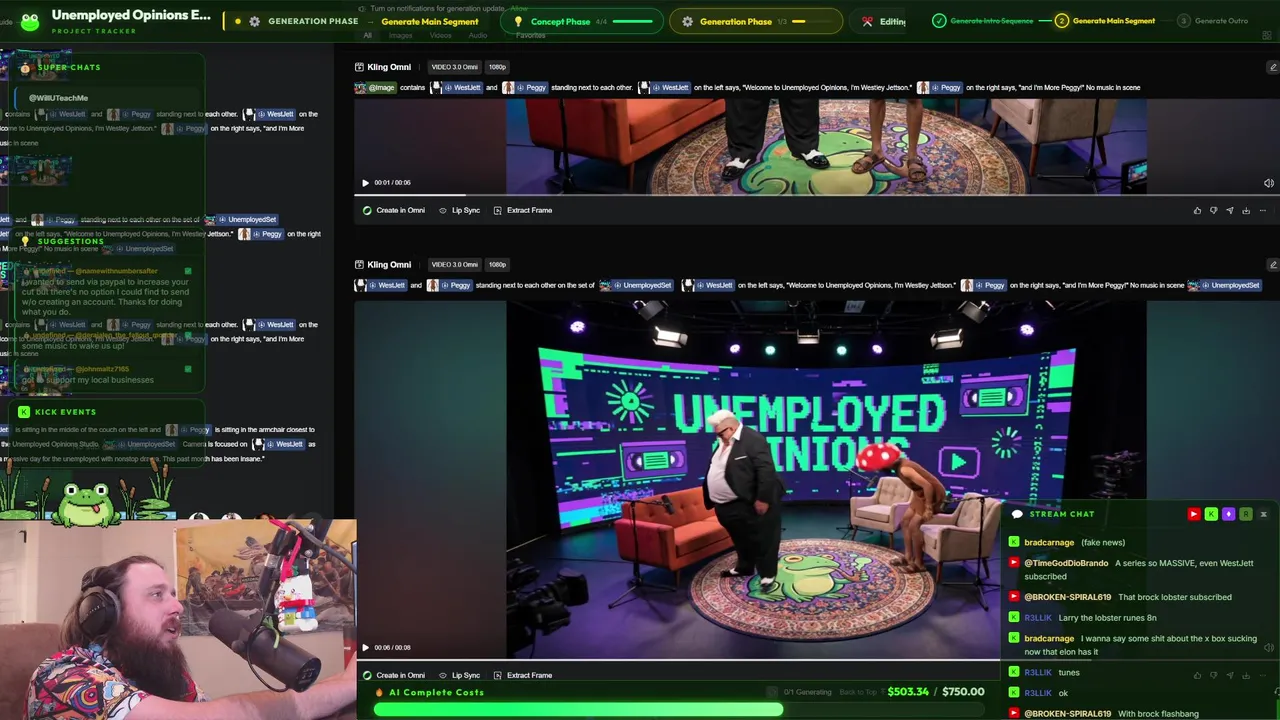Click the VIDEO 3.0 Omni badge on first clip
This screenshot has height=720, width=1280.
(454, 67)
